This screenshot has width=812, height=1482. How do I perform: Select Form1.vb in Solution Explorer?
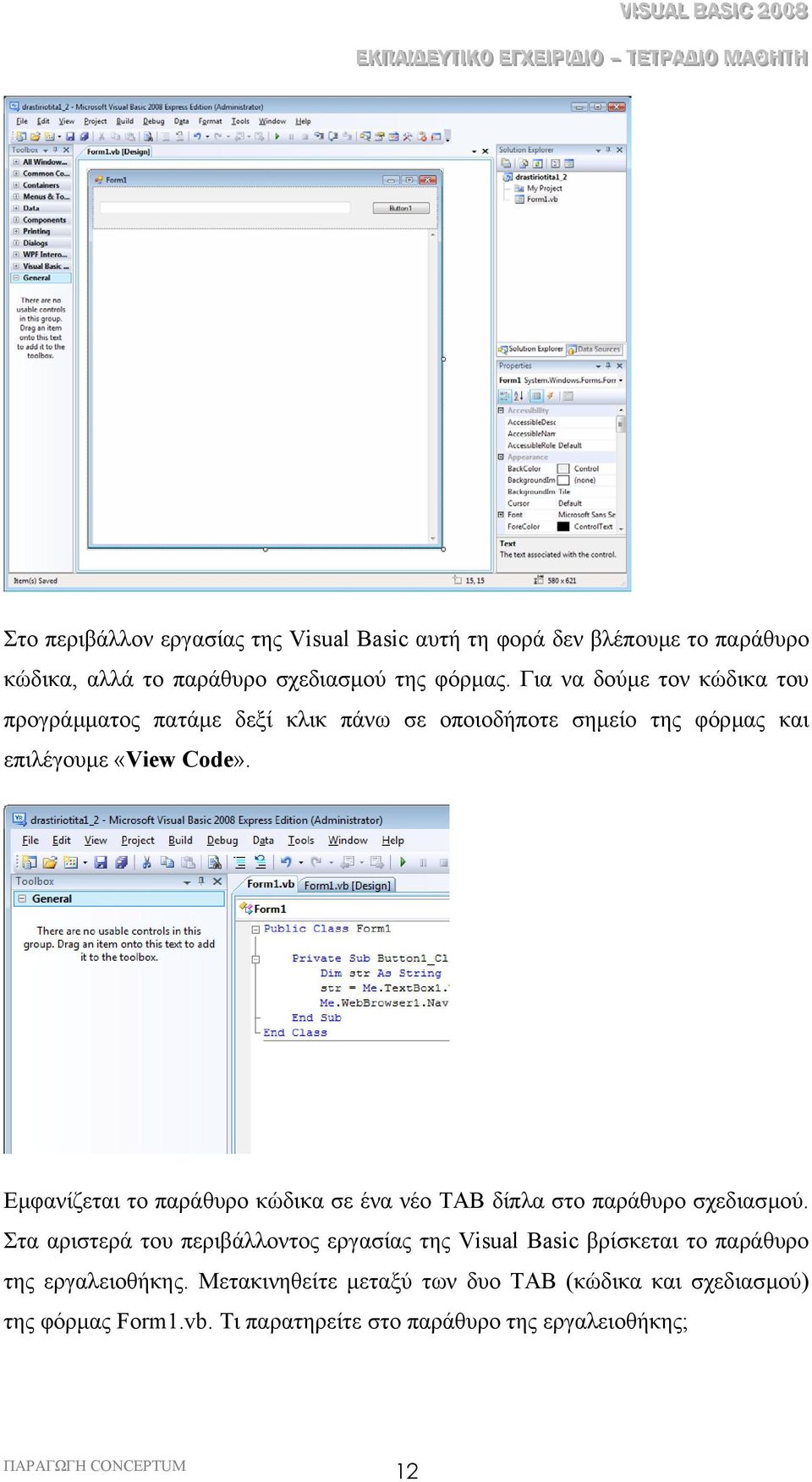(536, 199)
